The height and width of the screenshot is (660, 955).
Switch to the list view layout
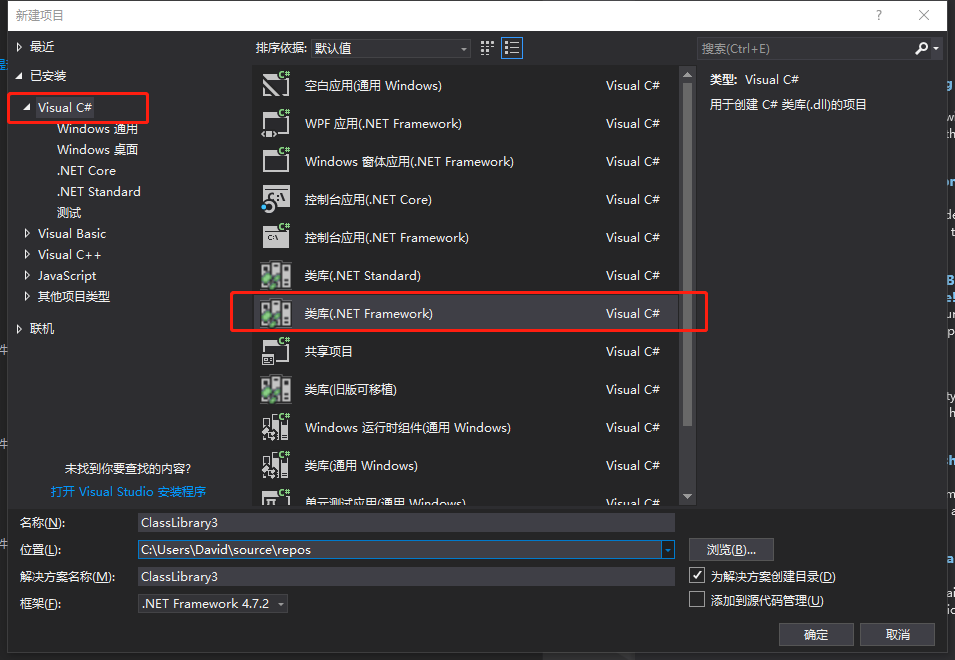click(512, 48)
